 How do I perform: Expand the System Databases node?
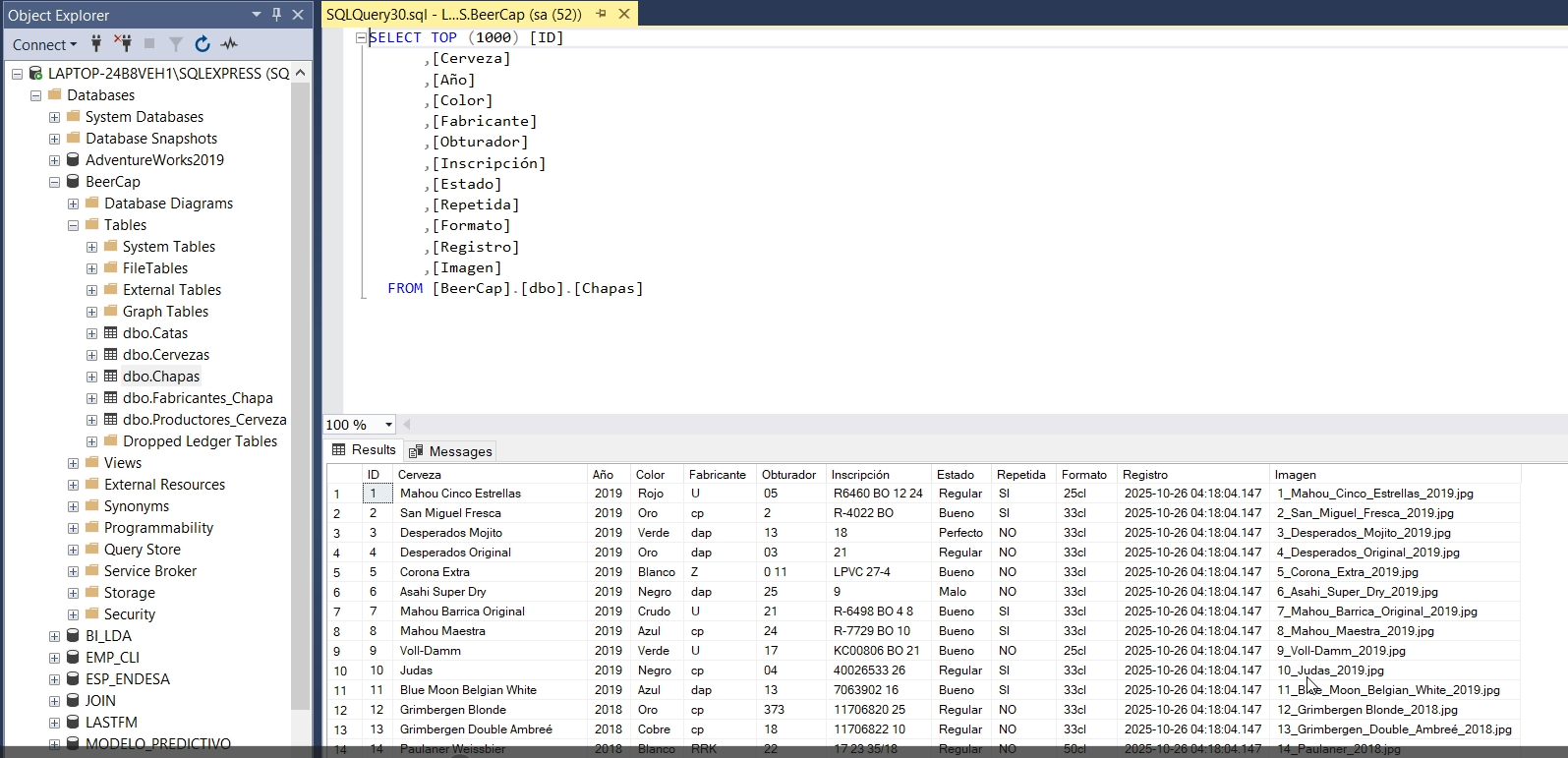(x=54, y=117)
